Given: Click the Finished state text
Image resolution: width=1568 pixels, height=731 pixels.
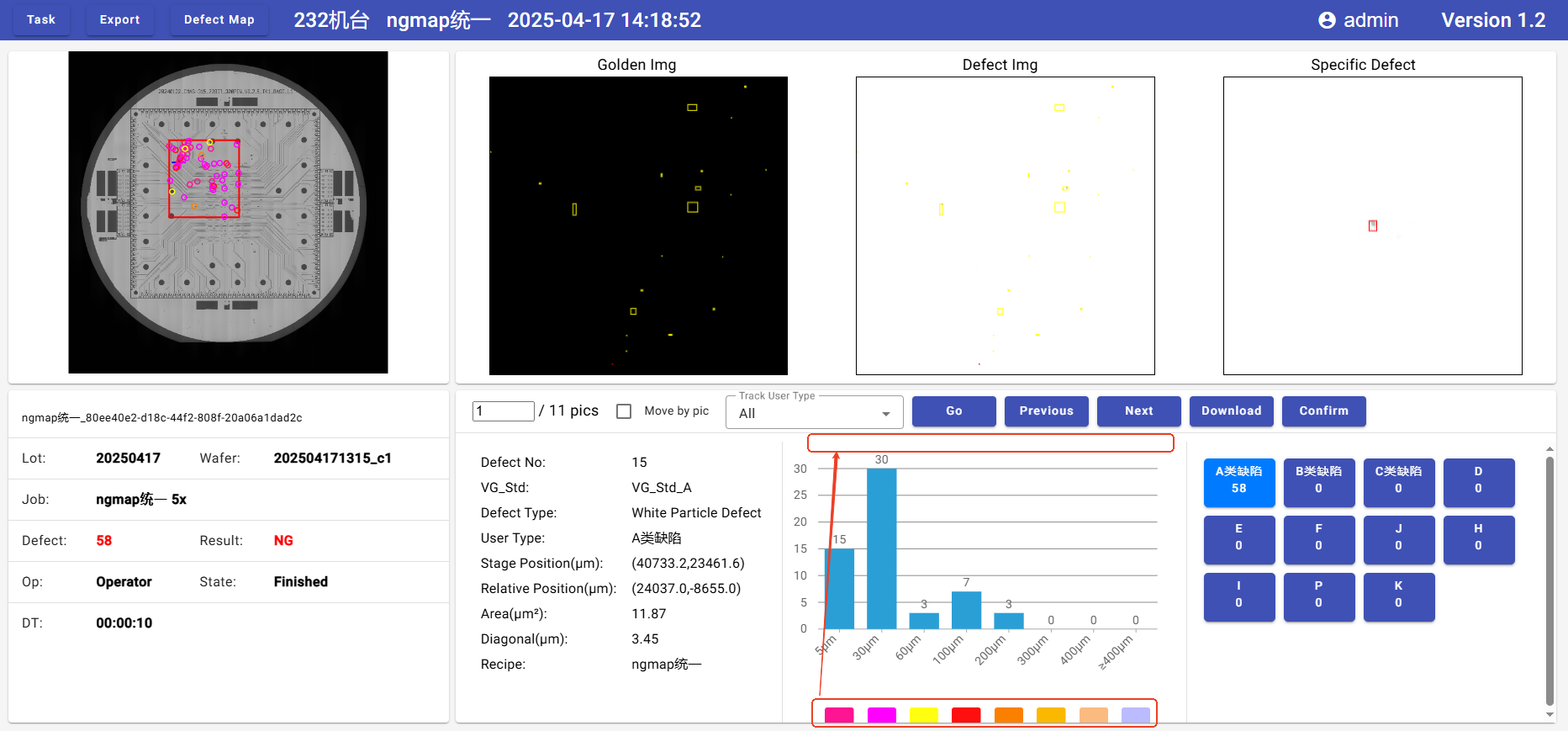Looking at the screenshot, I should click(300, 581).
